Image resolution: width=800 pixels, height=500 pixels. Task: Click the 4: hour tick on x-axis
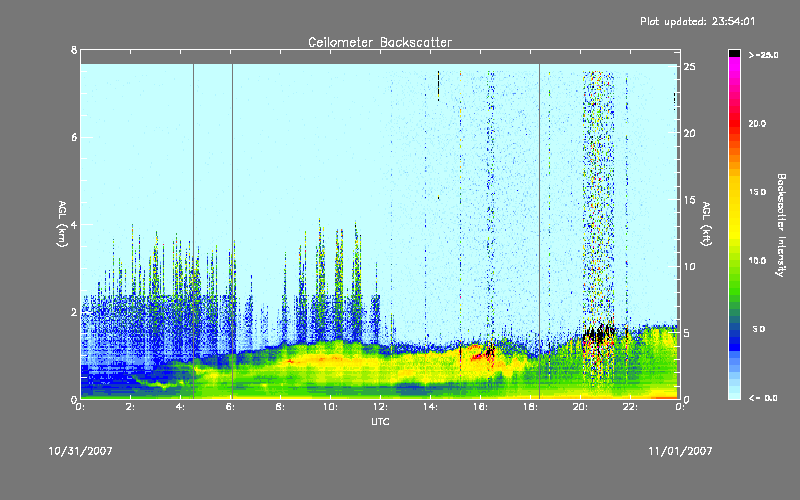180,407
